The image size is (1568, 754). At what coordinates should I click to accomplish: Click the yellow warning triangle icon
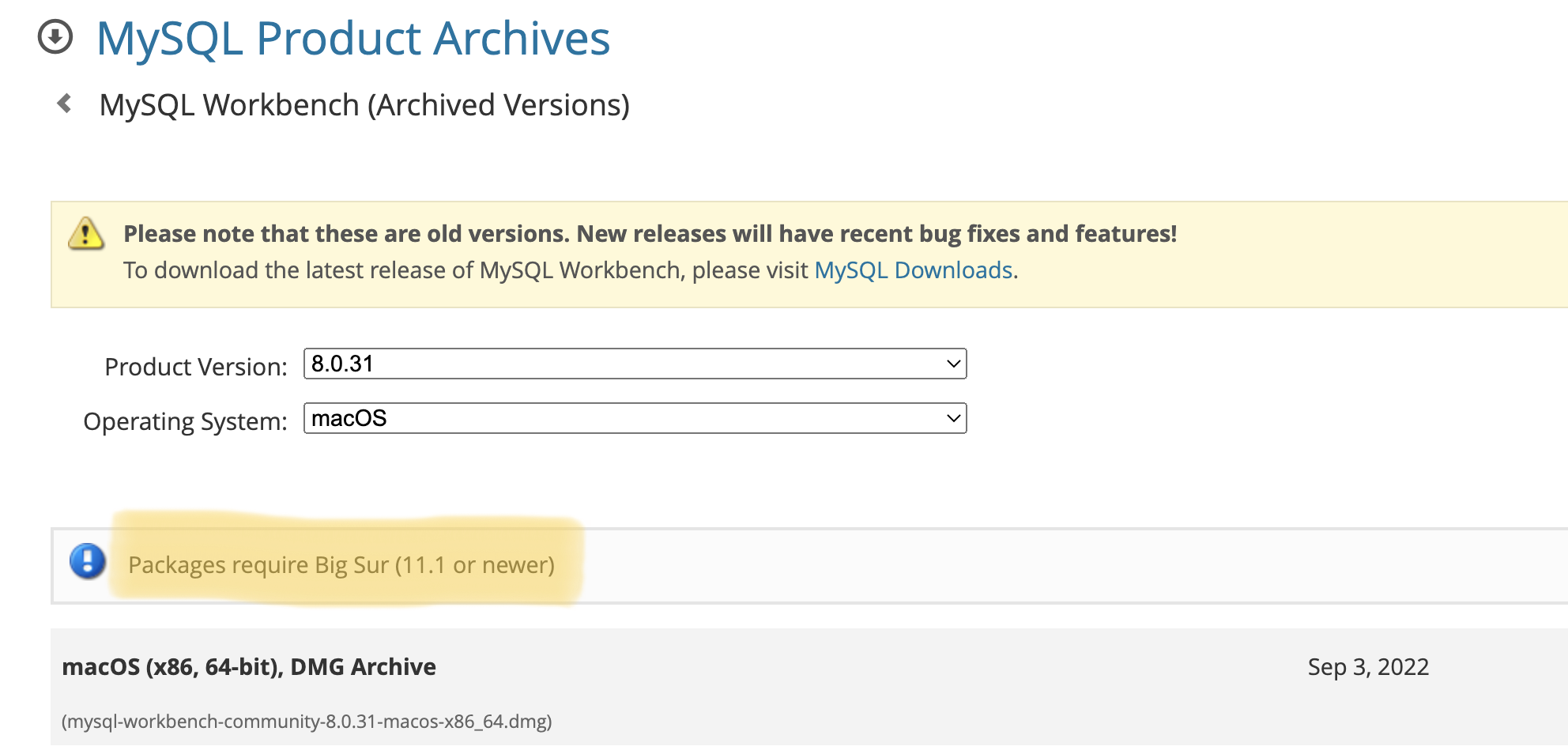coord(86,234)
